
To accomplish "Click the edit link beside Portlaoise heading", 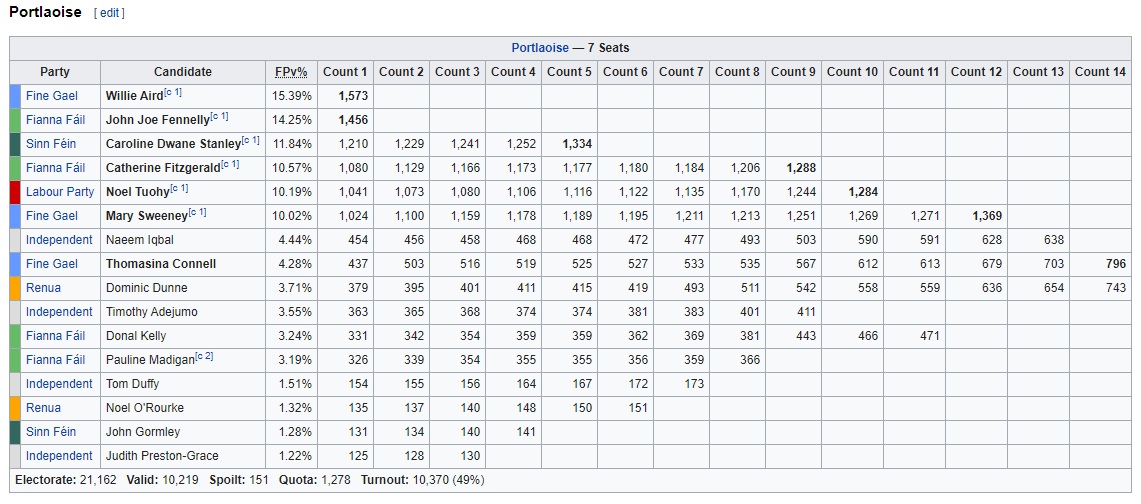I will tap(109, 13).
